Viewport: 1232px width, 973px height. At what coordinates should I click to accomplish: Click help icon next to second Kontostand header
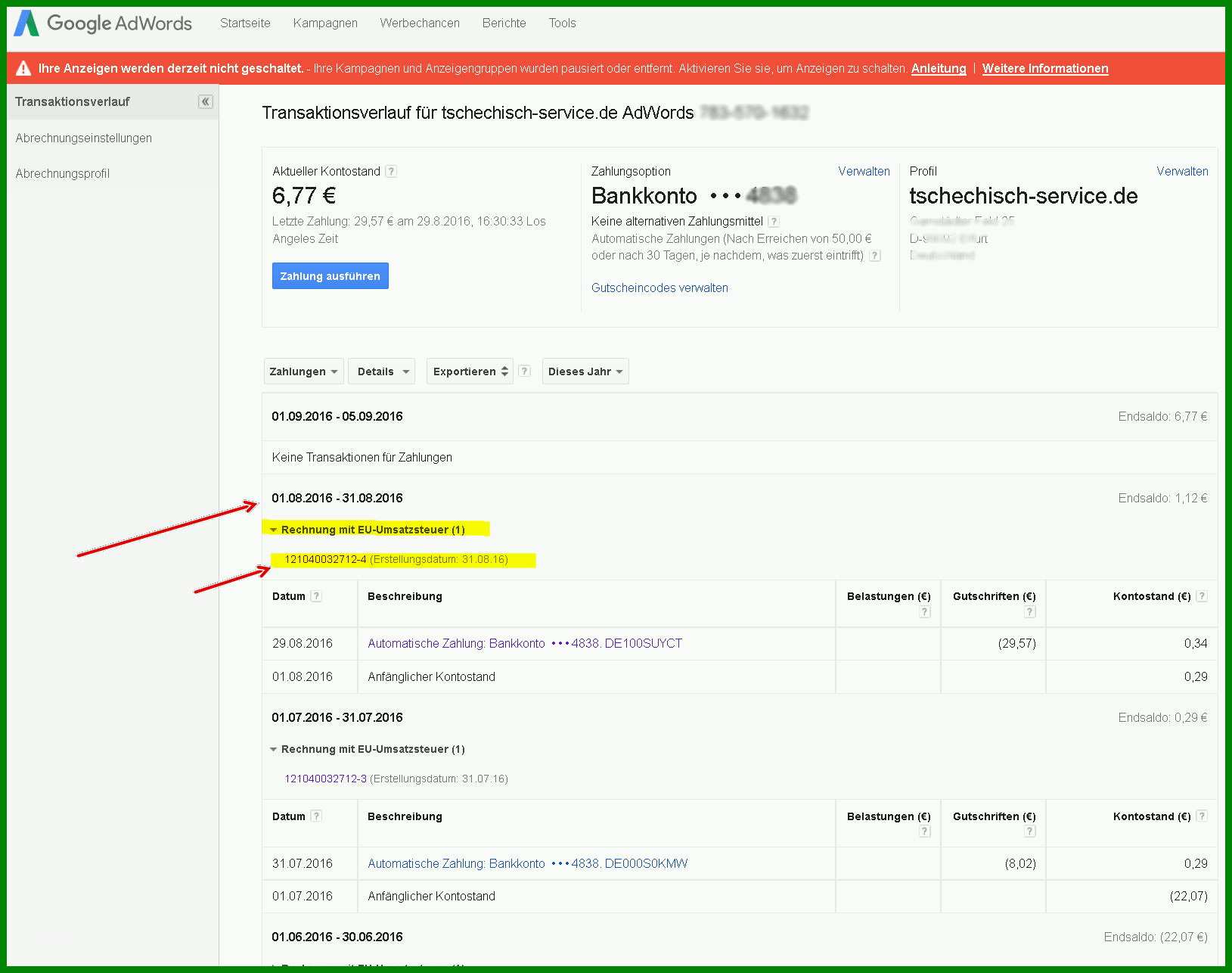tap(1202, 816)
